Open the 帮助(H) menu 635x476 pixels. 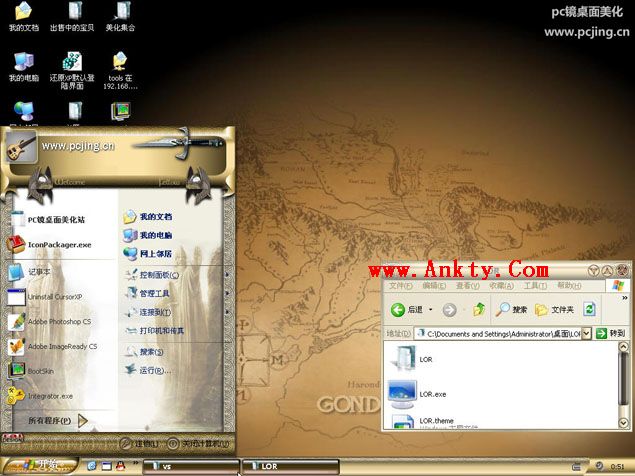tap(569, 286)
